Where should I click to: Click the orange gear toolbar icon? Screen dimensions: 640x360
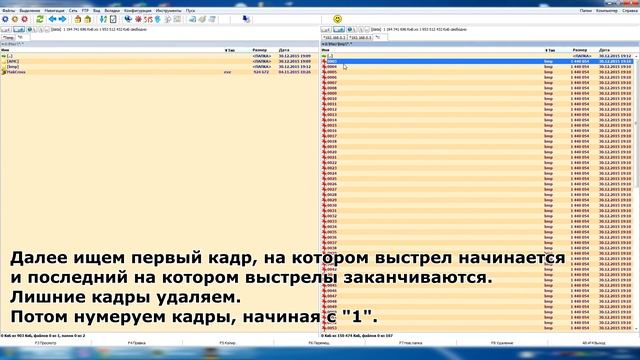[15, 19]
